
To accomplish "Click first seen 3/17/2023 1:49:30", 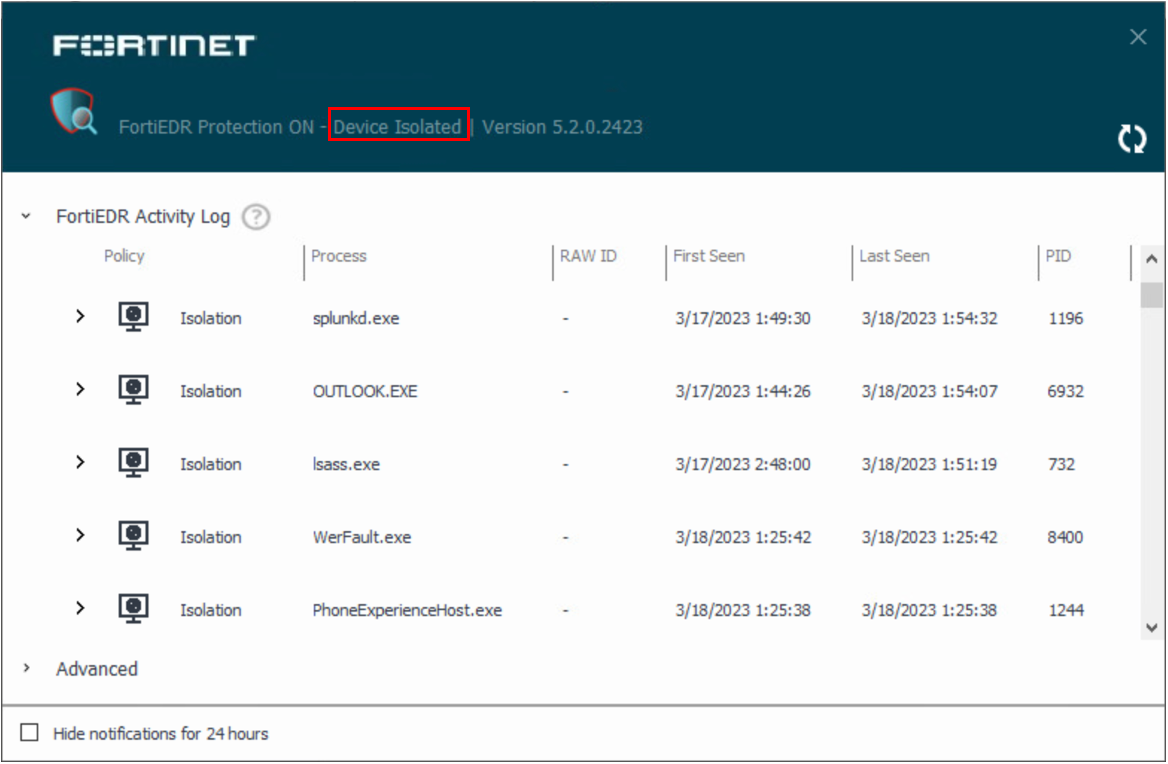I will 743,319.
